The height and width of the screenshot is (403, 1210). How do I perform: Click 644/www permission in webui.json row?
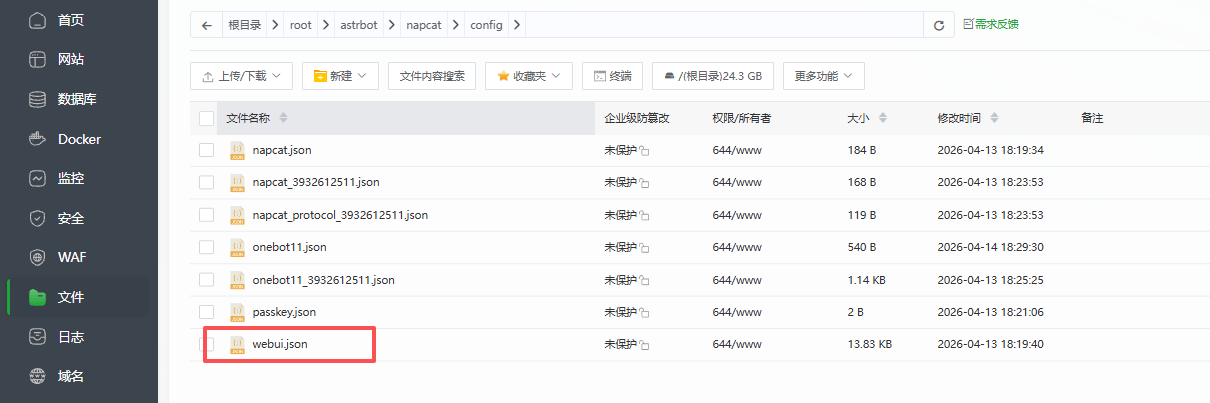[x=737, y=344]
